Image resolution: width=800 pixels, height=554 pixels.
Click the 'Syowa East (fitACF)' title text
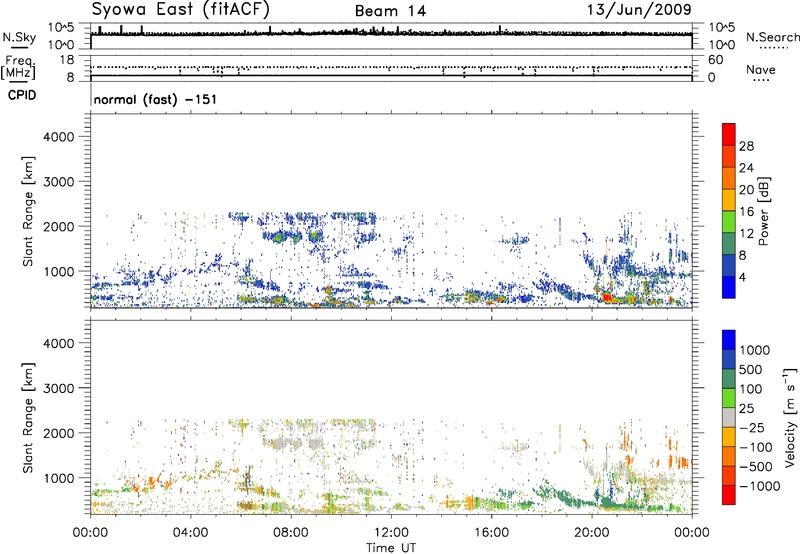pyautogui.click(x=181, y=10)
